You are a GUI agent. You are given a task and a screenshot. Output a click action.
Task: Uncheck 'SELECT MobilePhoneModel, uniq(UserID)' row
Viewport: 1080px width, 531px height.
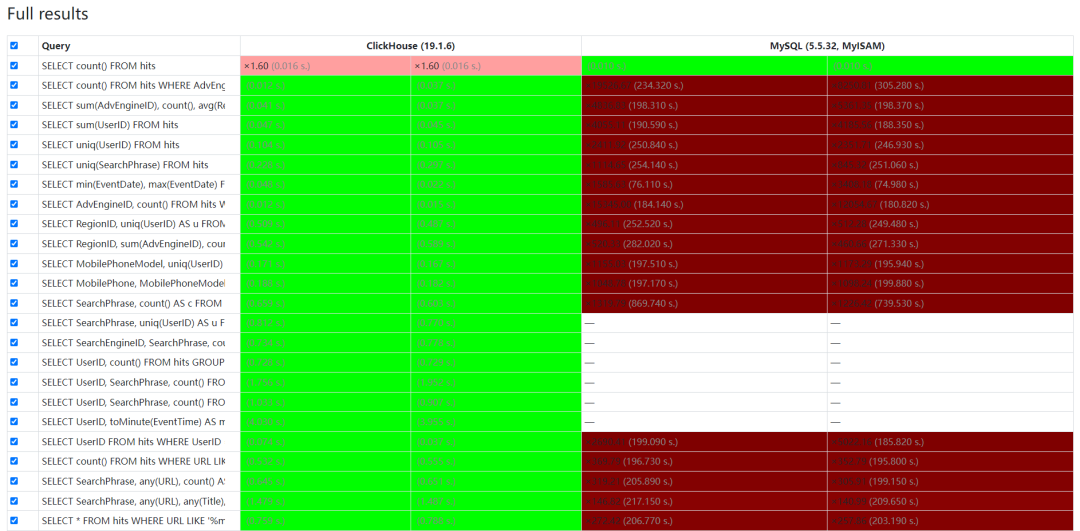[x=14, y=264]
